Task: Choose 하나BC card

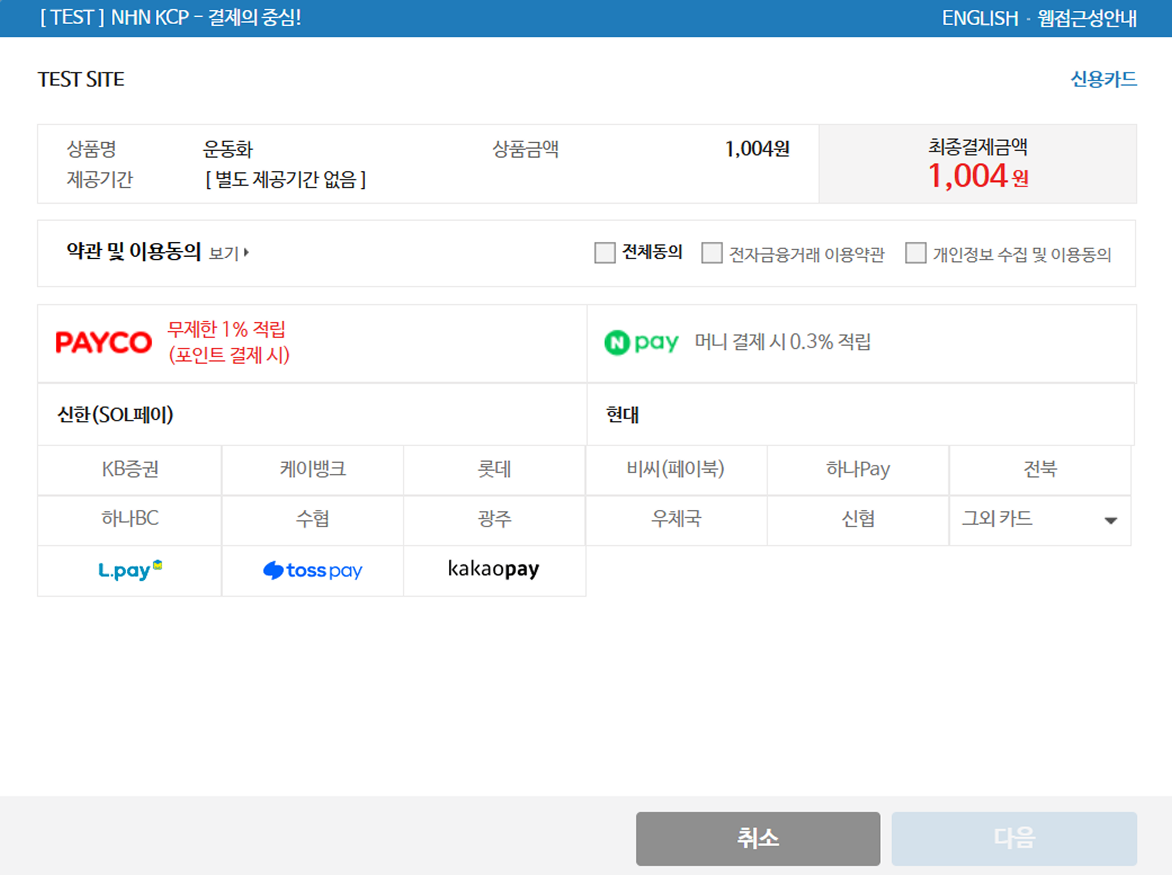Action: 130,520
